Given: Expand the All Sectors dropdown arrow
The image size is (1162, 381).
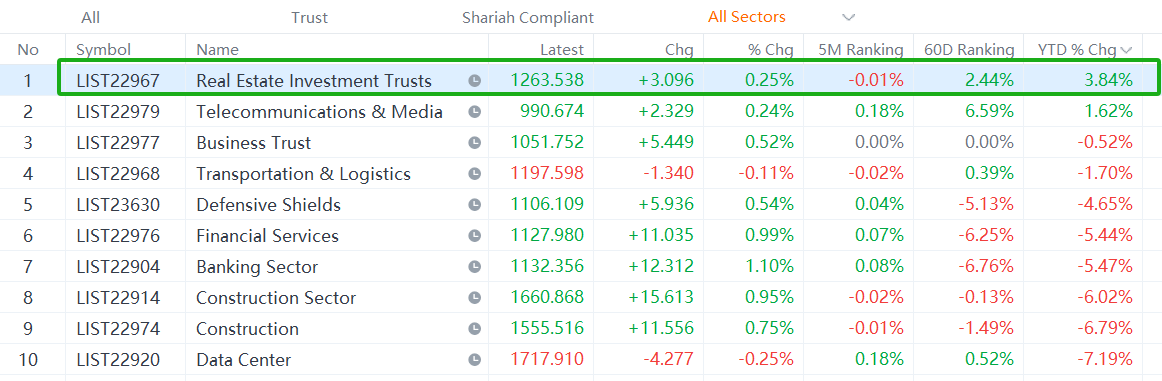Looking at the screenshot, I should click(849, 17).
